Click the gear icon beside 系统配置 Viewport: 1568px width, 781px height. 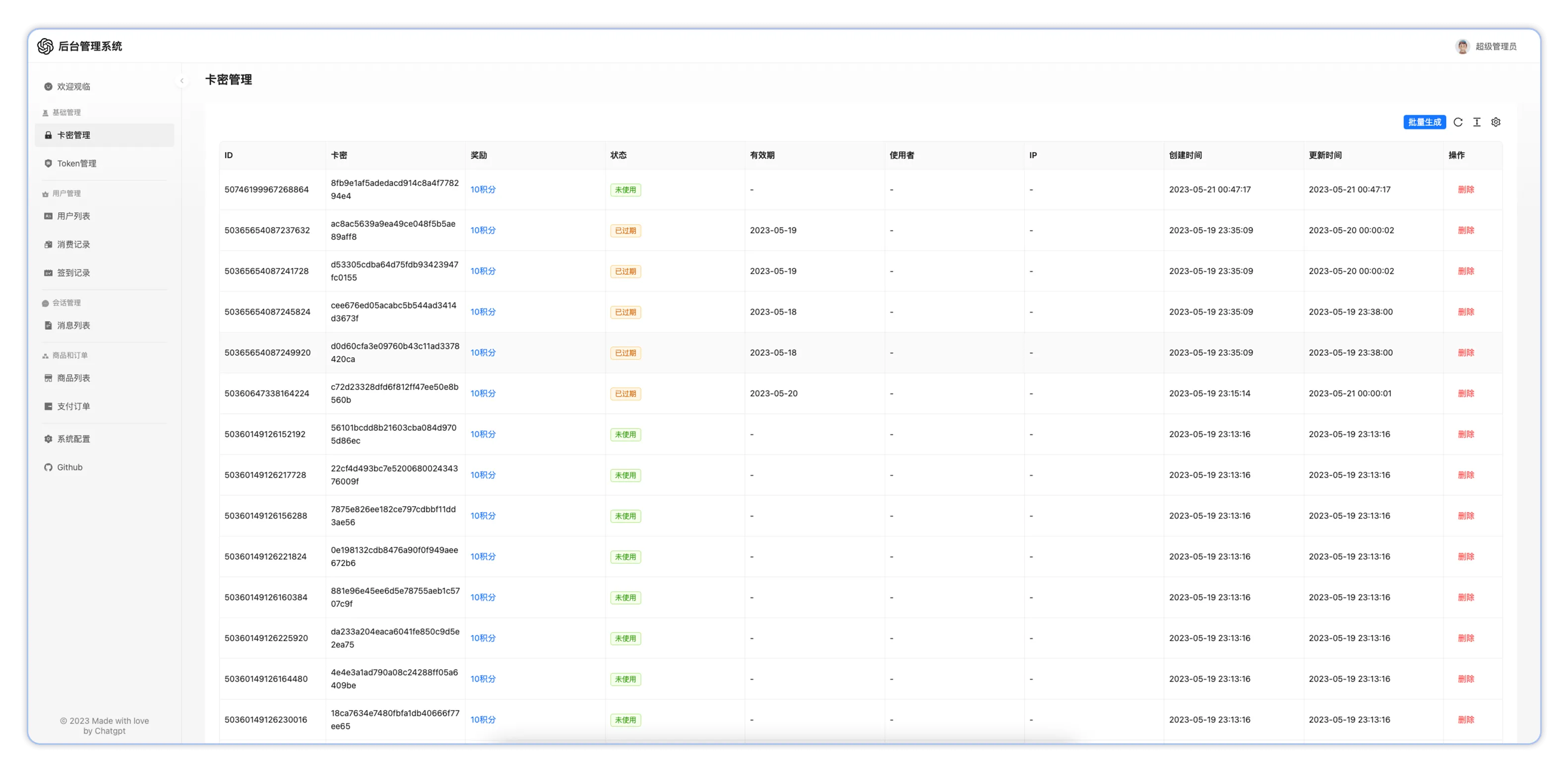48,439
